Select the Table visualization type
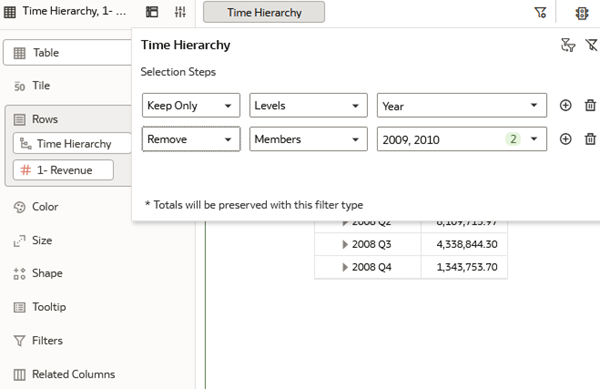The width and height of the screenshot is (600, 389). (68, 52)
